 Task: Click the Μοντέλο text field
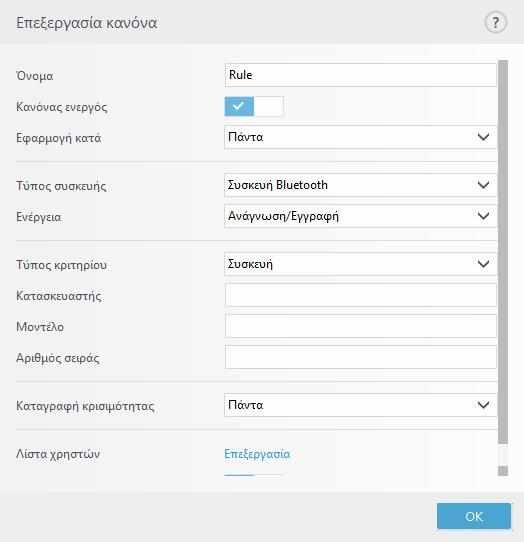(361, 326)
